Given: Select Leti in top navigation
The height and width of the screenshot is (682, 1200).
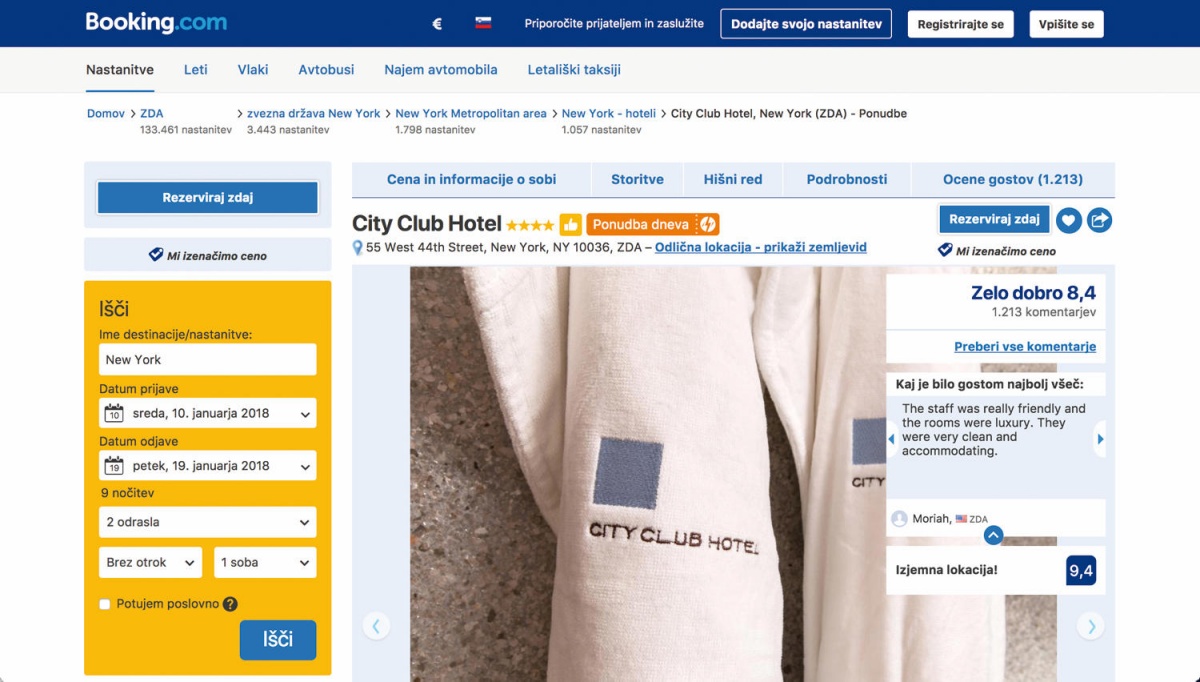Looking at the screenshot, I should (x=196, y=70).
